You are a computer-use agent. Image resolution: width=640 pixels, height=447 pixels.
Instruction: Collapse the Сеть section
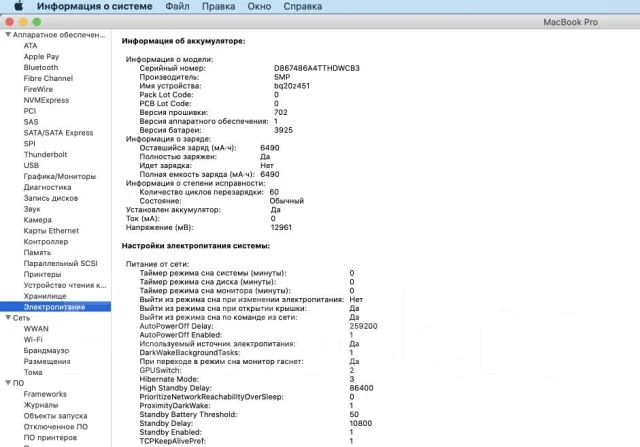[x=8, y=318]
